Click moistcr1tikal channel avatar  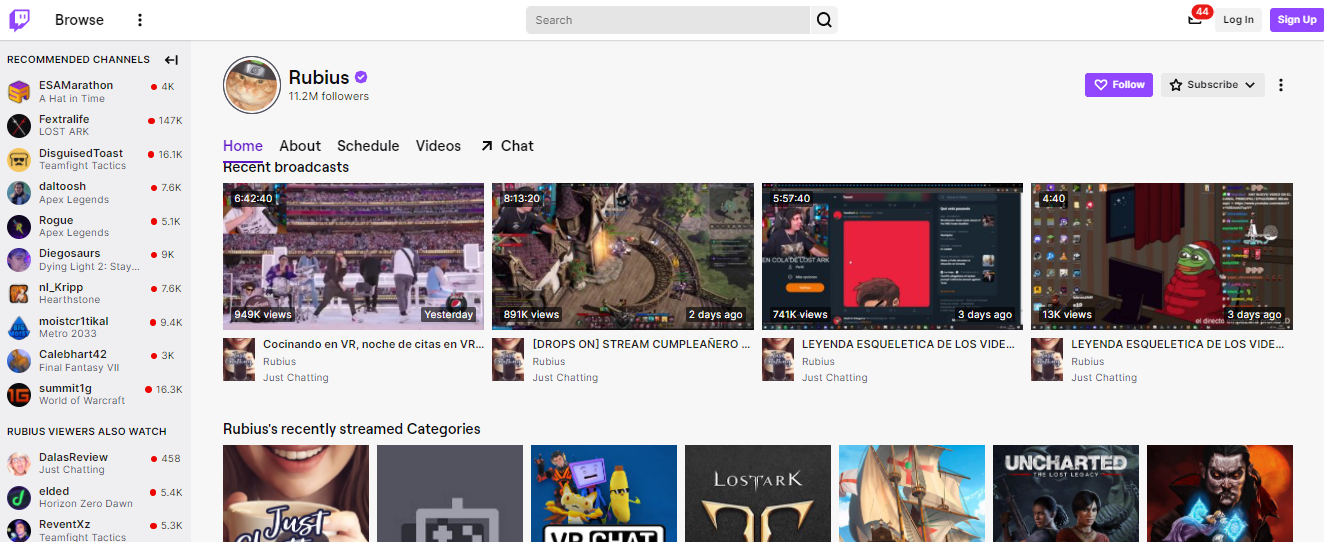click(19, 327)
